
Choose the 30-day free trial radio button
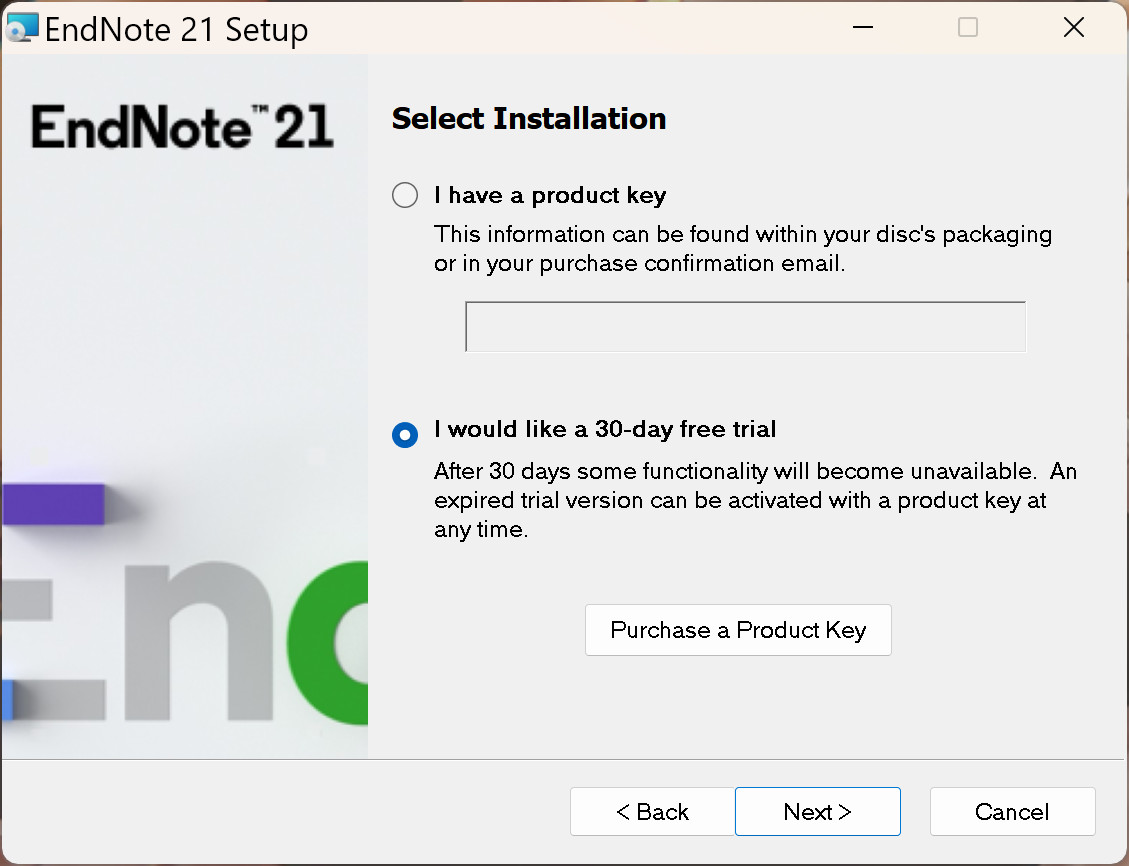click(405, 435)
